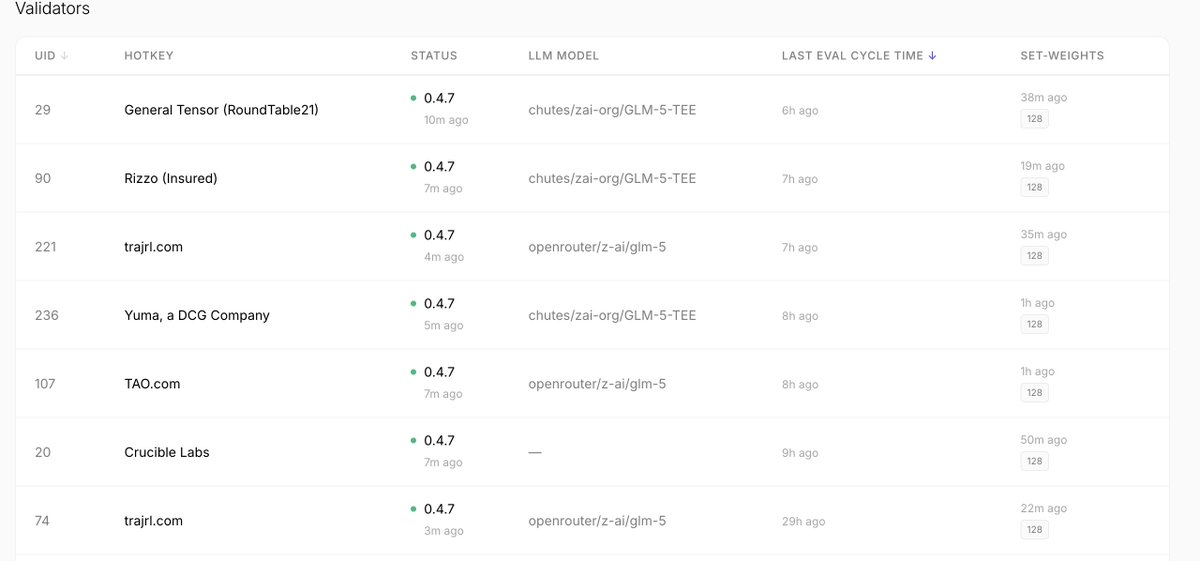The height and width of the screenshot is (561, 1200).
Task: Click the 128 badge in TAO.com row
Action: [x=1034, y=393]
